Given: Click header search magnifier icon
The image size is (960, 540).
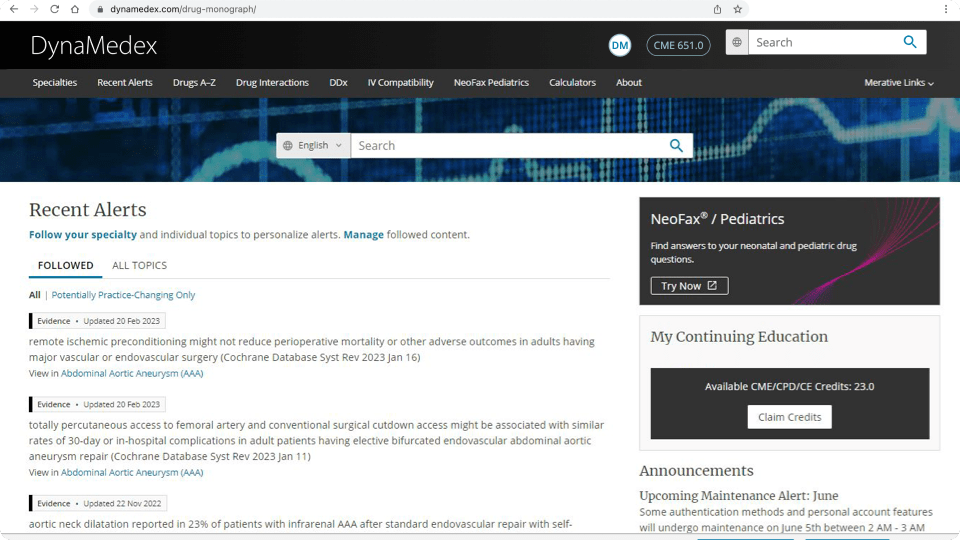Looking at the screenshot, I should (x=910, y=42).
